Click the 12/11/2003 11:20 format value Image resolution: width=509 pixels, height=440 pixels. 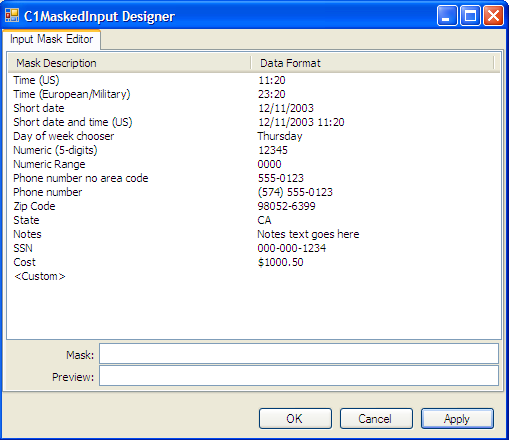[x=301, y=122]
